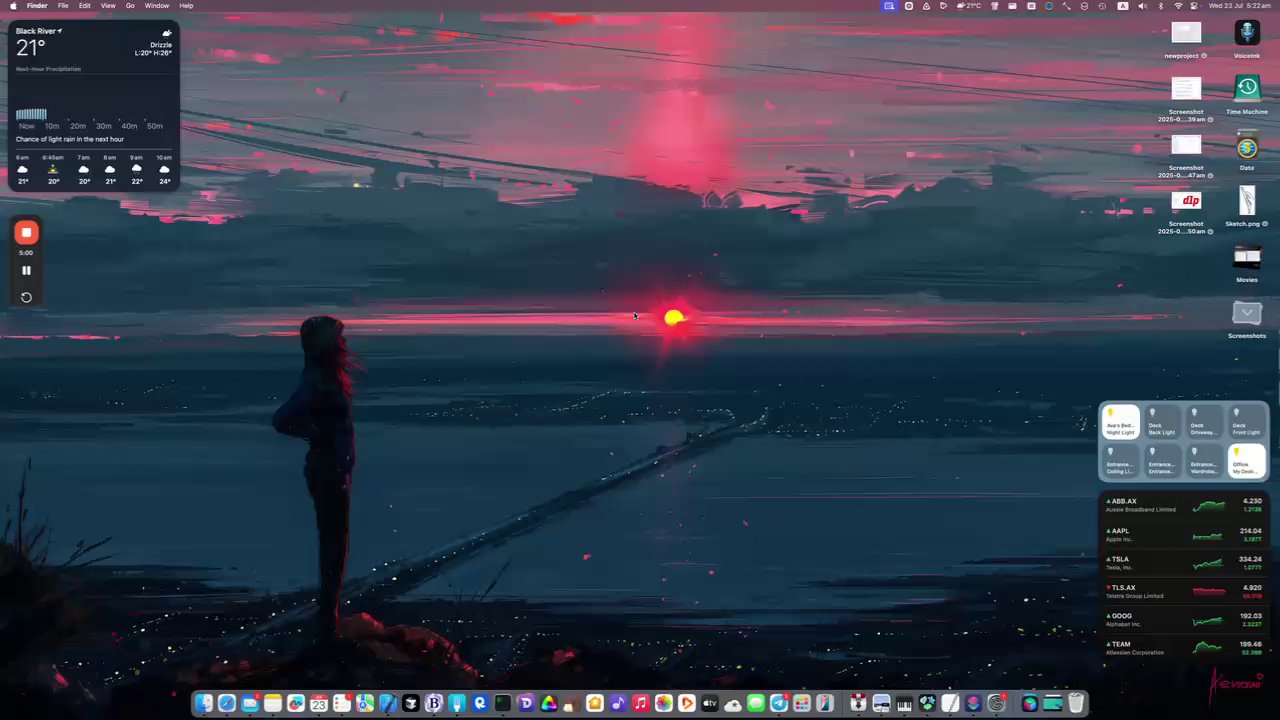This screenshot has height=720, width=1280.
Task: Open Time Machine menu bar icon
Action: (x=1102, y=6)
